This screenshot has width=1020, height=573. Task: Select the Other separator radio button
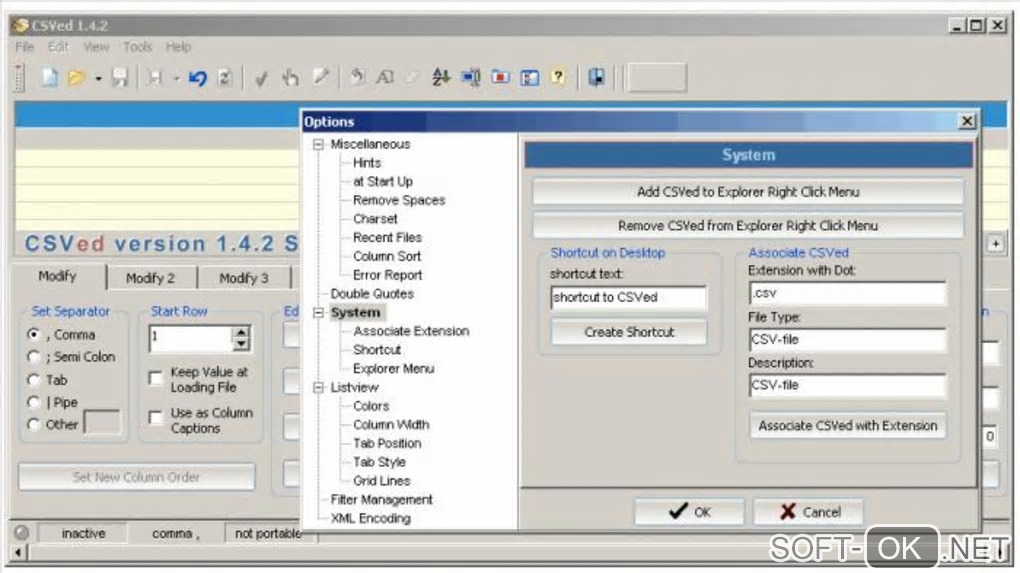click(34, 425)
